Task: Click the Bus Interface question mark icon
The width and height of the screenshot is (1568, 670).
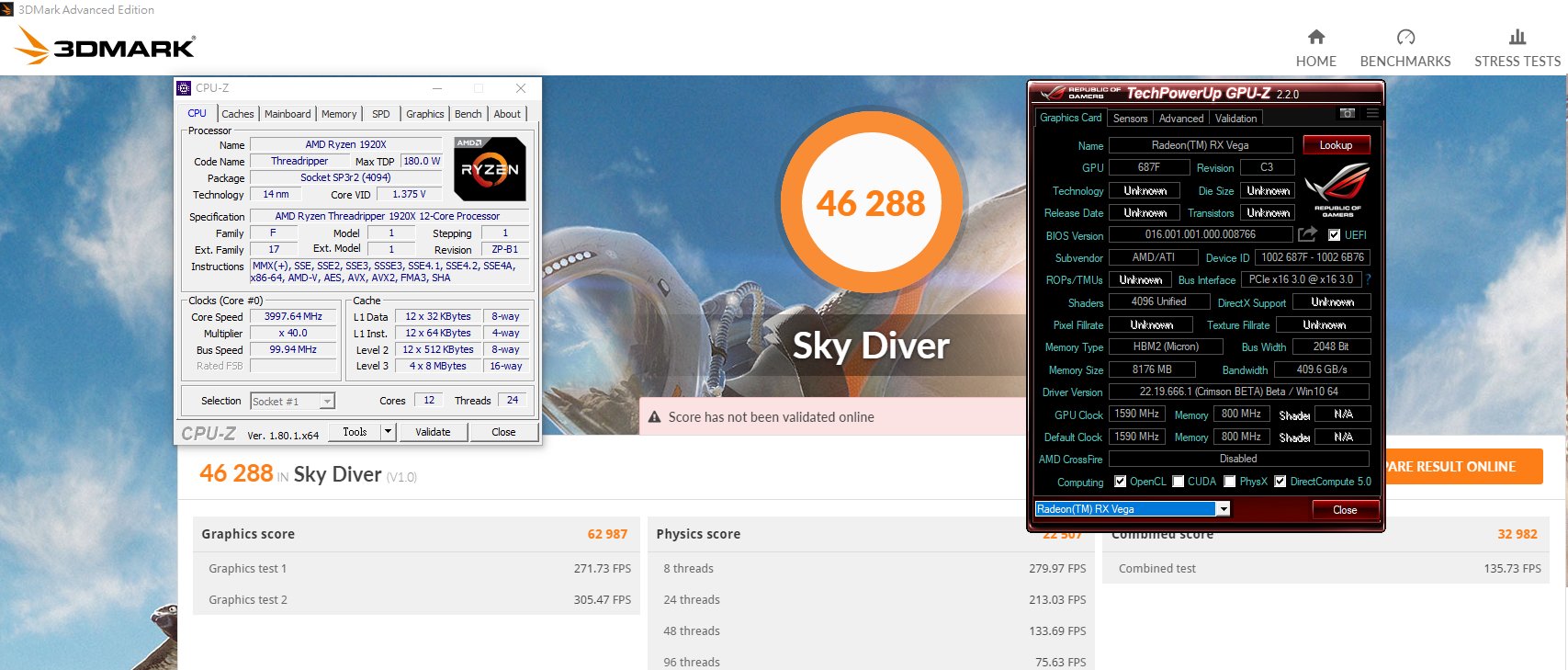Action: tap(1368, 279)
